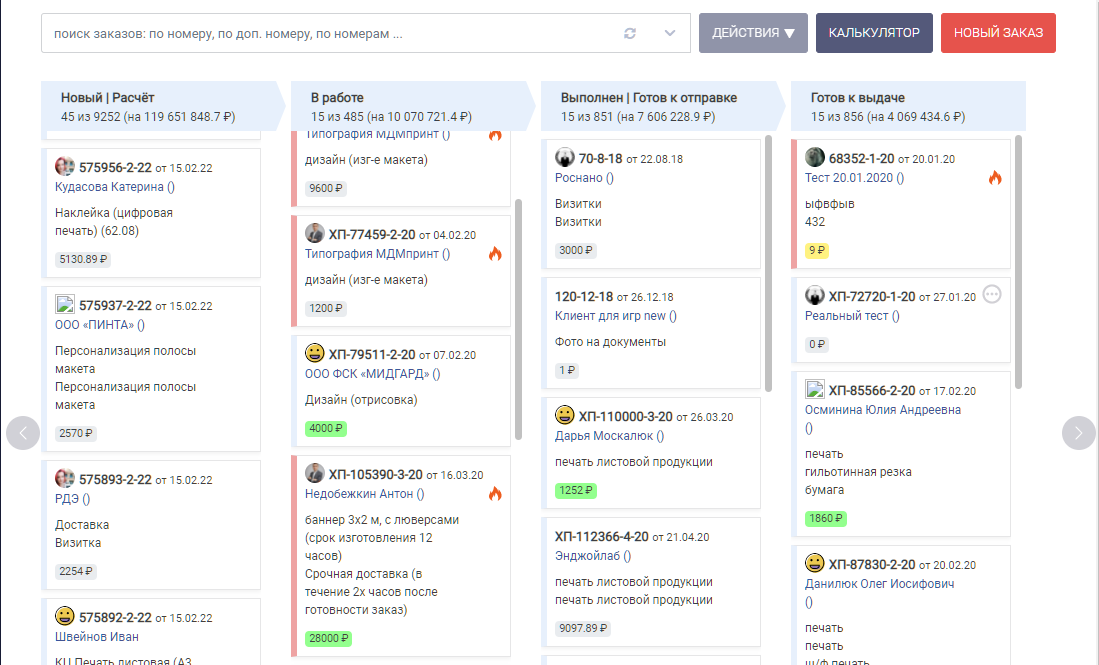Open the ellipsis menu on order ХП-72720-1-20
1099x665 pixels.
pos(992,294)
